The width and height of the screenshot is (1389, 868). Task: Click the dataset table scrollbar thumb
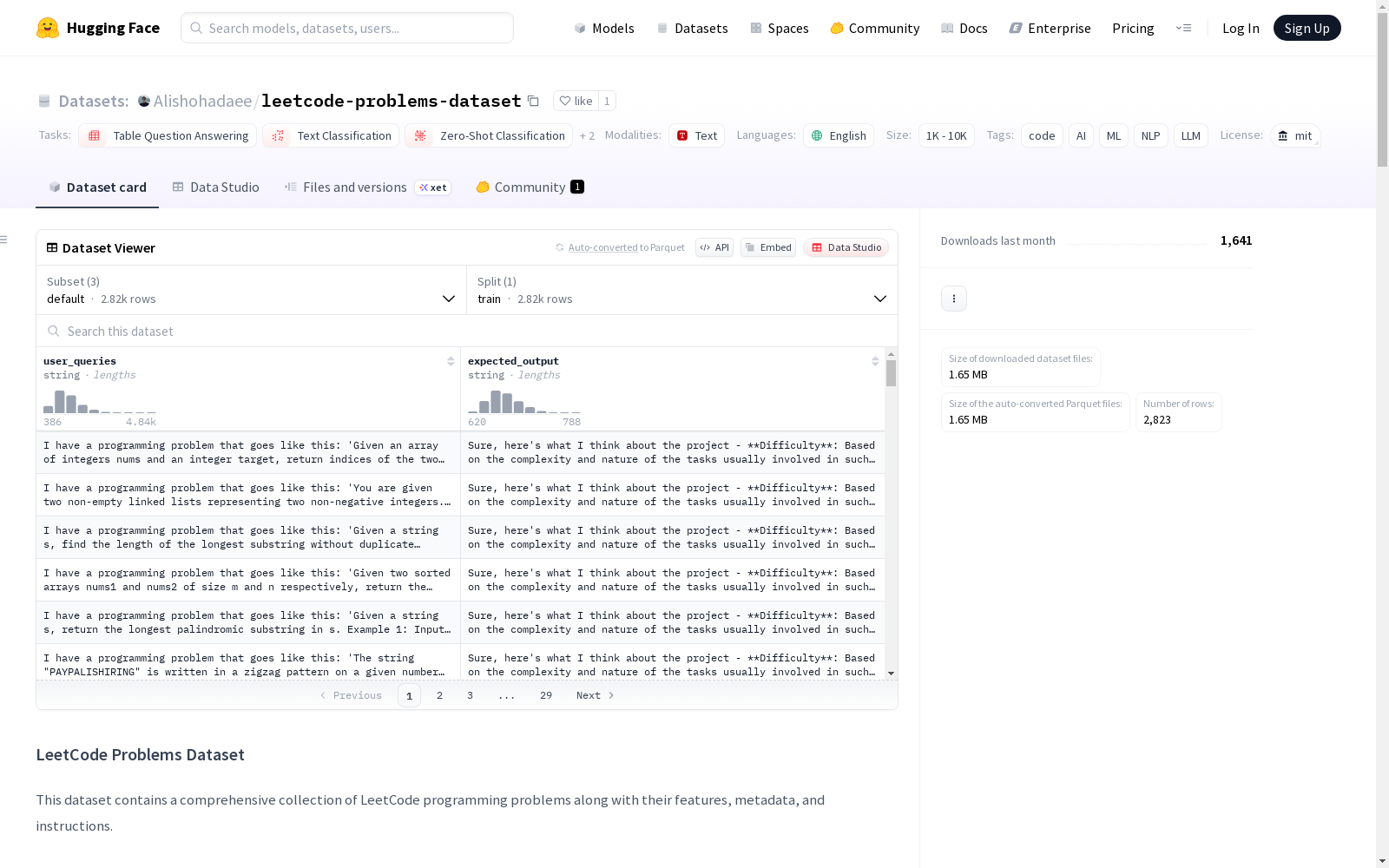(x=891, y=373)
